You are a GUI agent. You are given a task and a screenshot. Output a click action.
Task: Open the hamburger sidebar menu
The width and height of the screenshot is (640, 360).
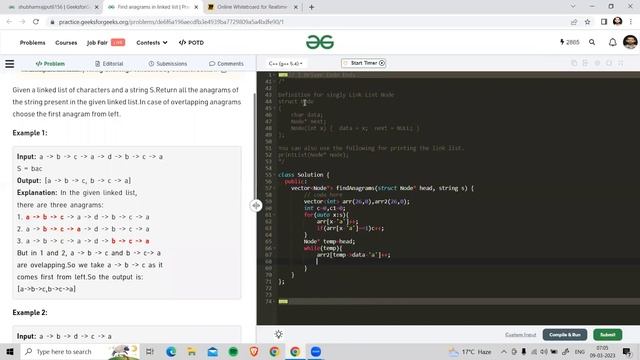[x=10, y=64]
